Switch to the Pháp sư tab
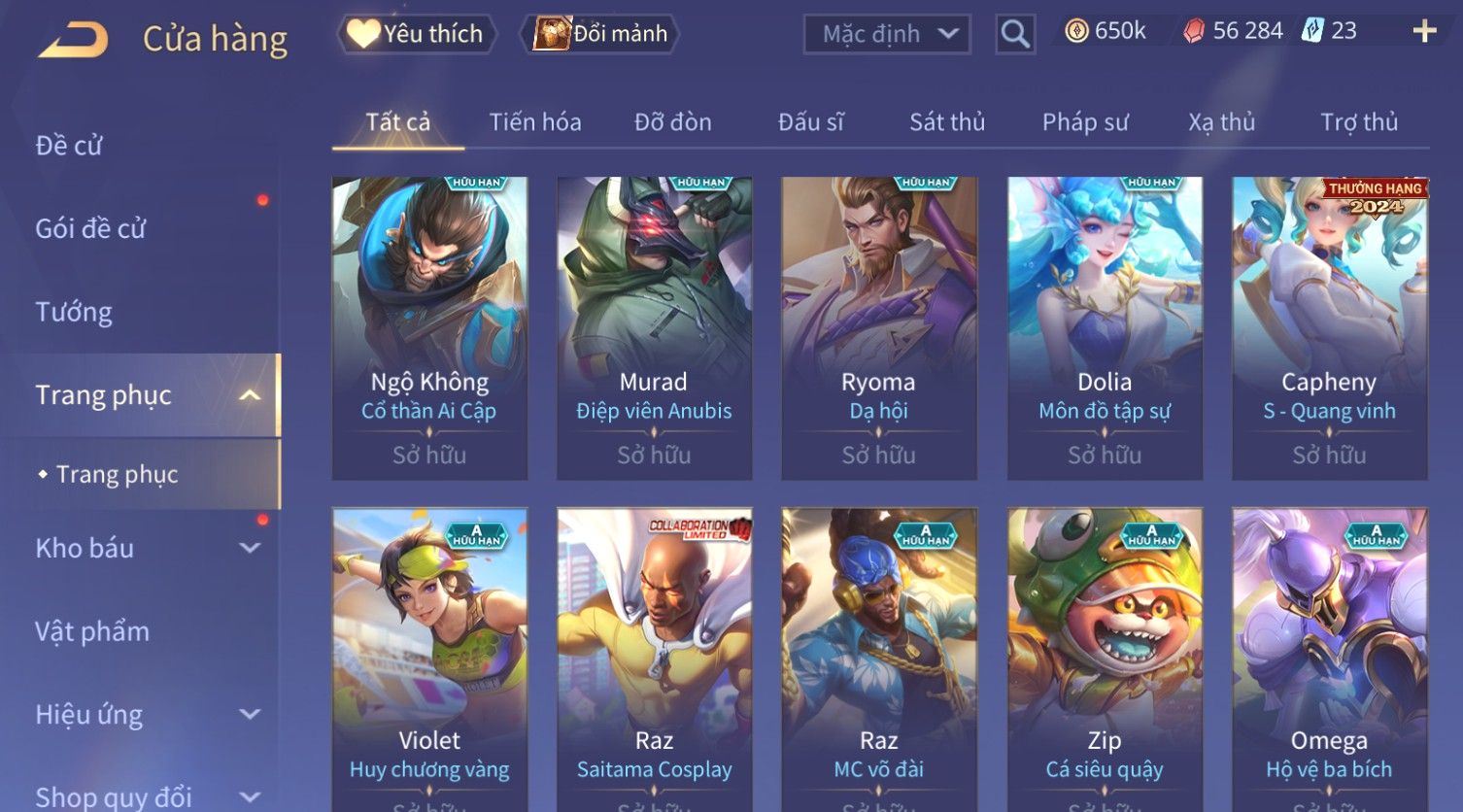The width and height of the screenshot is (1463, 812). [1085, 122]
